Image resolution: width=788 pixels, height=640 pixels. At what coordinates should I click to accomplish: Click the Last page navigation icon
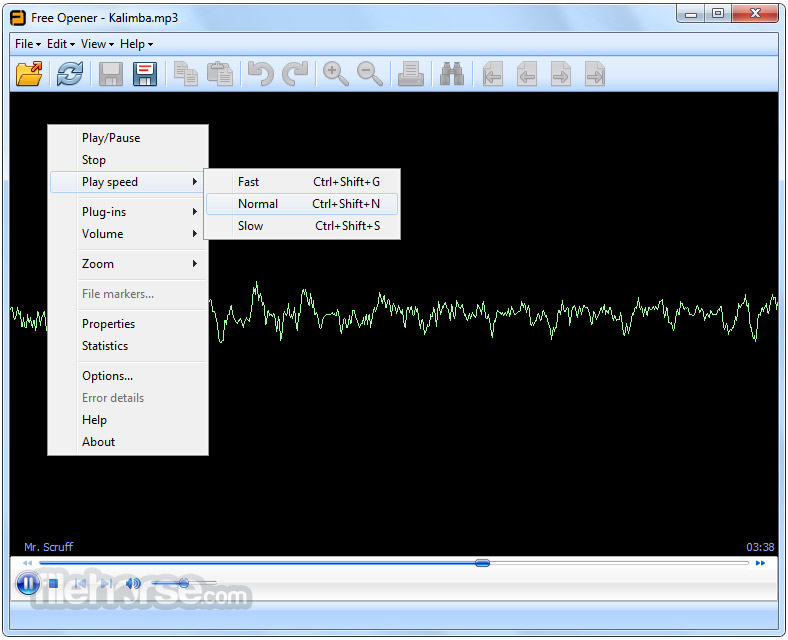tap(595, 74)
